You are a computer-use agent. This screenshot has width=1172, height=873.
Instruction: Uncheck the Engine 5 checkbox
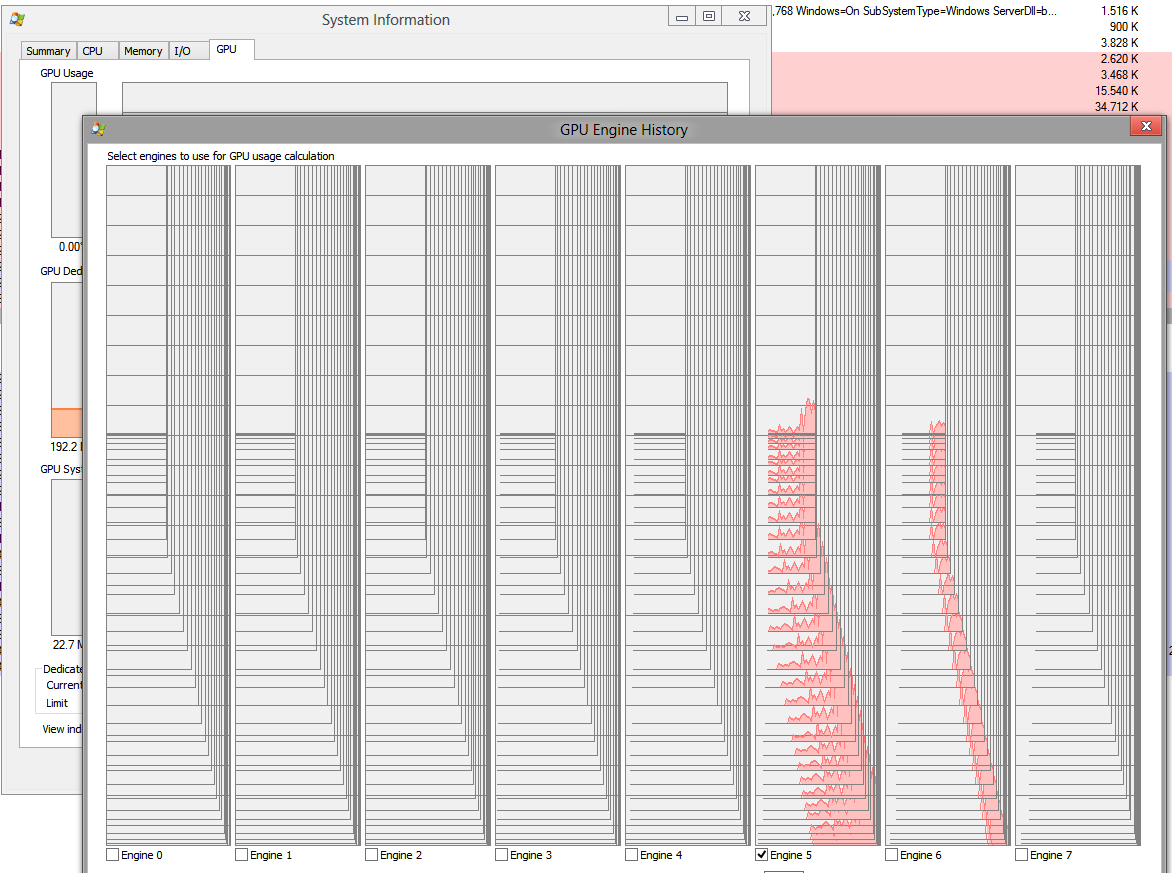coord(762,855)
